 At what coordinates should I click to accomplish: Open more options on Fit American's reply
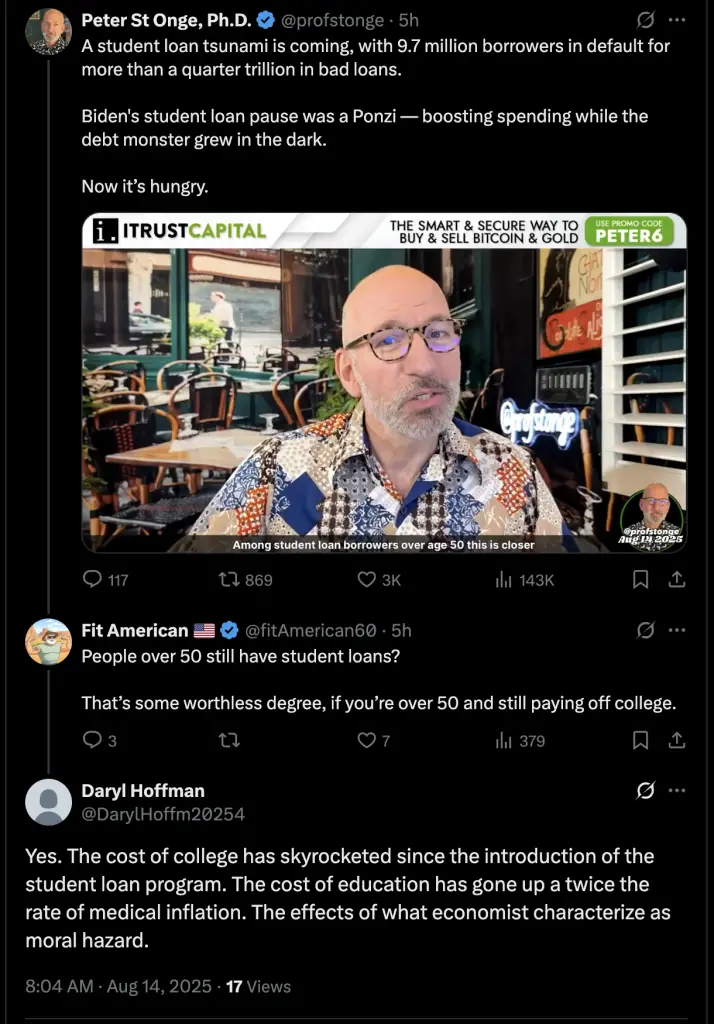click(x=677, y=630)
